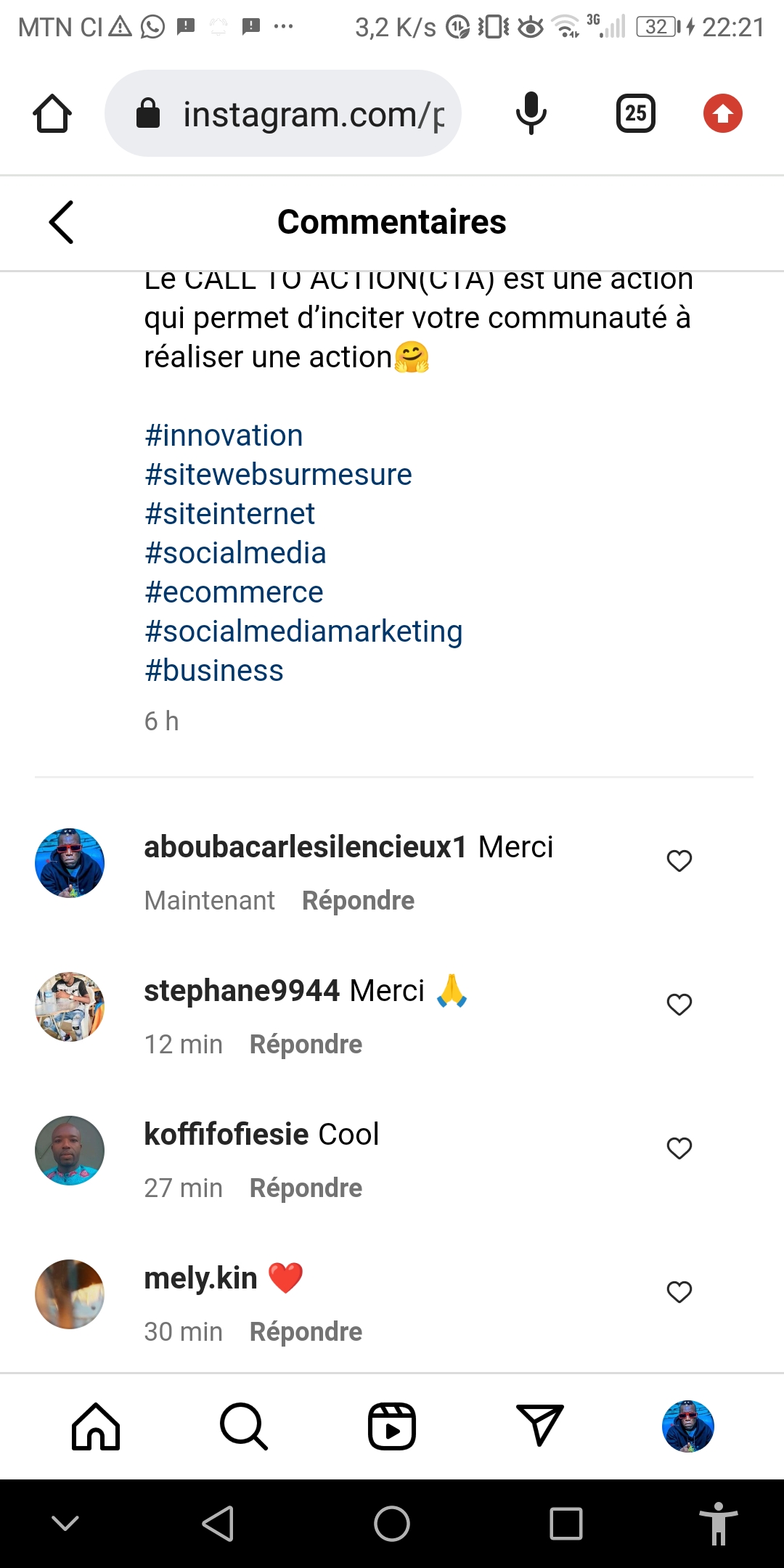
Task: Like koffifofiesie's Cool comment
Action: pos(679,1148)
